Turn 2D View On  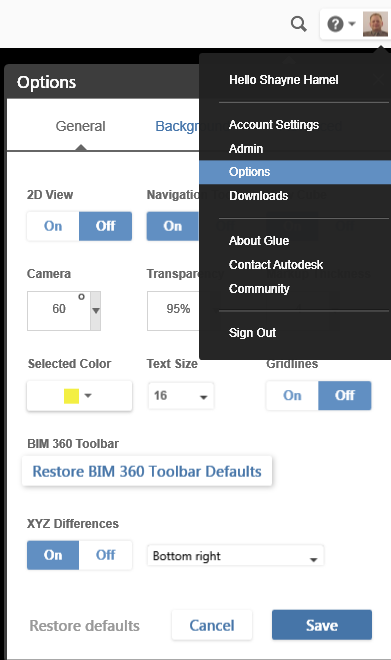tap(53, 226)
